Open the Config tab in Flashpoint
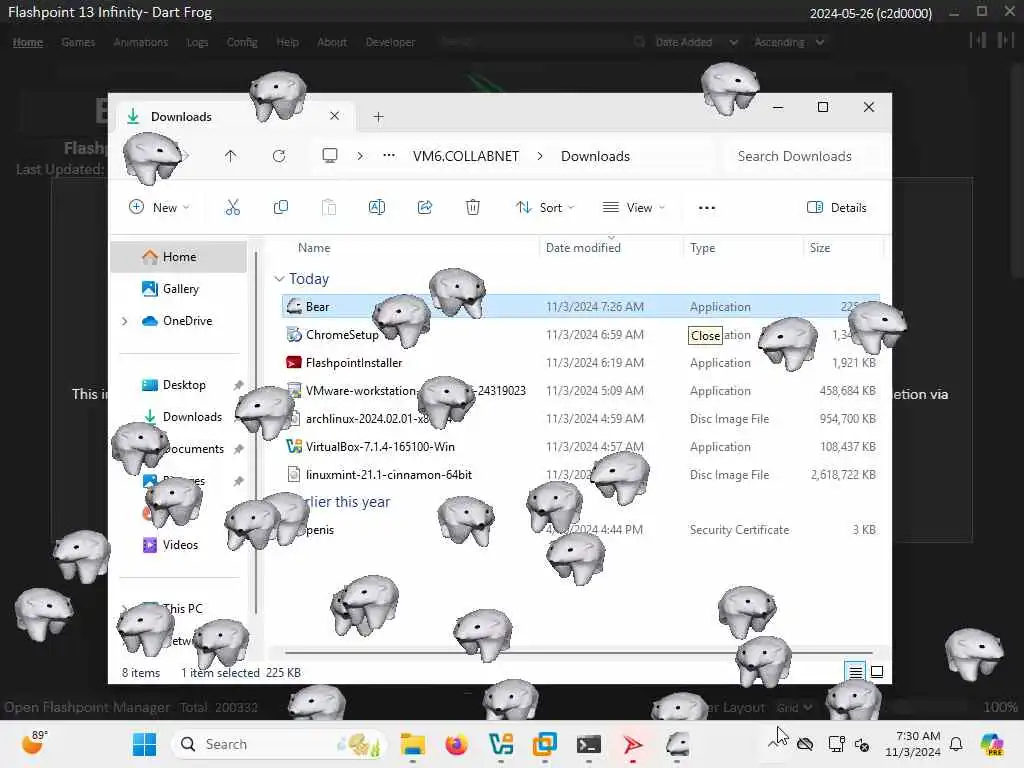The image size is (1024, 768). [242, 42]
